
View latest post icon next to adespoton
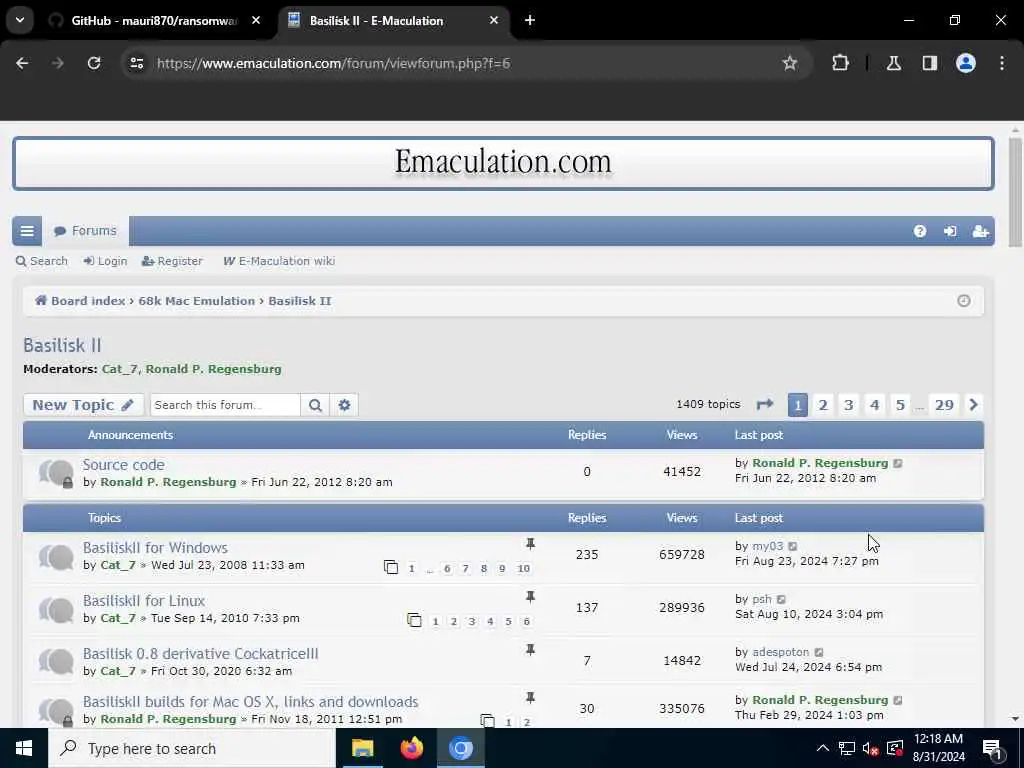point(819,652)
